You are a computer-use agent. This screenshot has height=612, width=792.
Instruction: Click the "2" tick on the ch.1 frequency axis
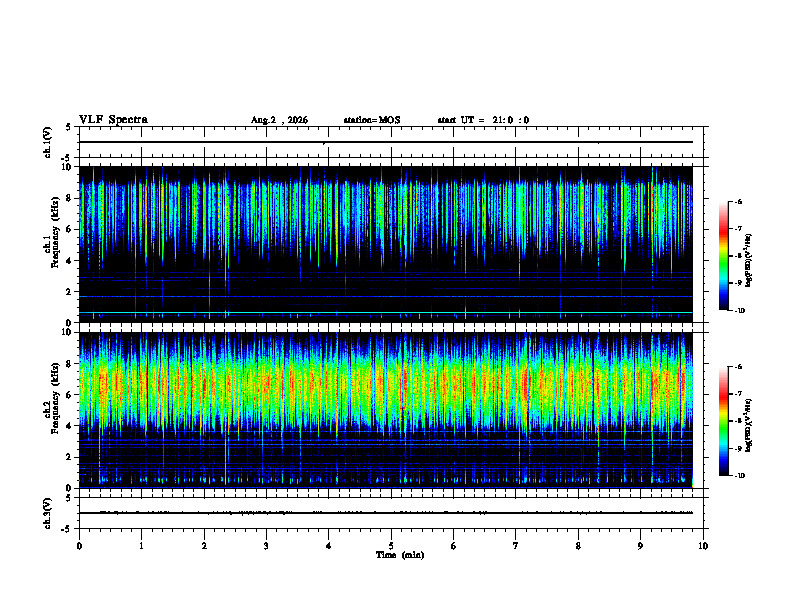[x=69, y=292]
